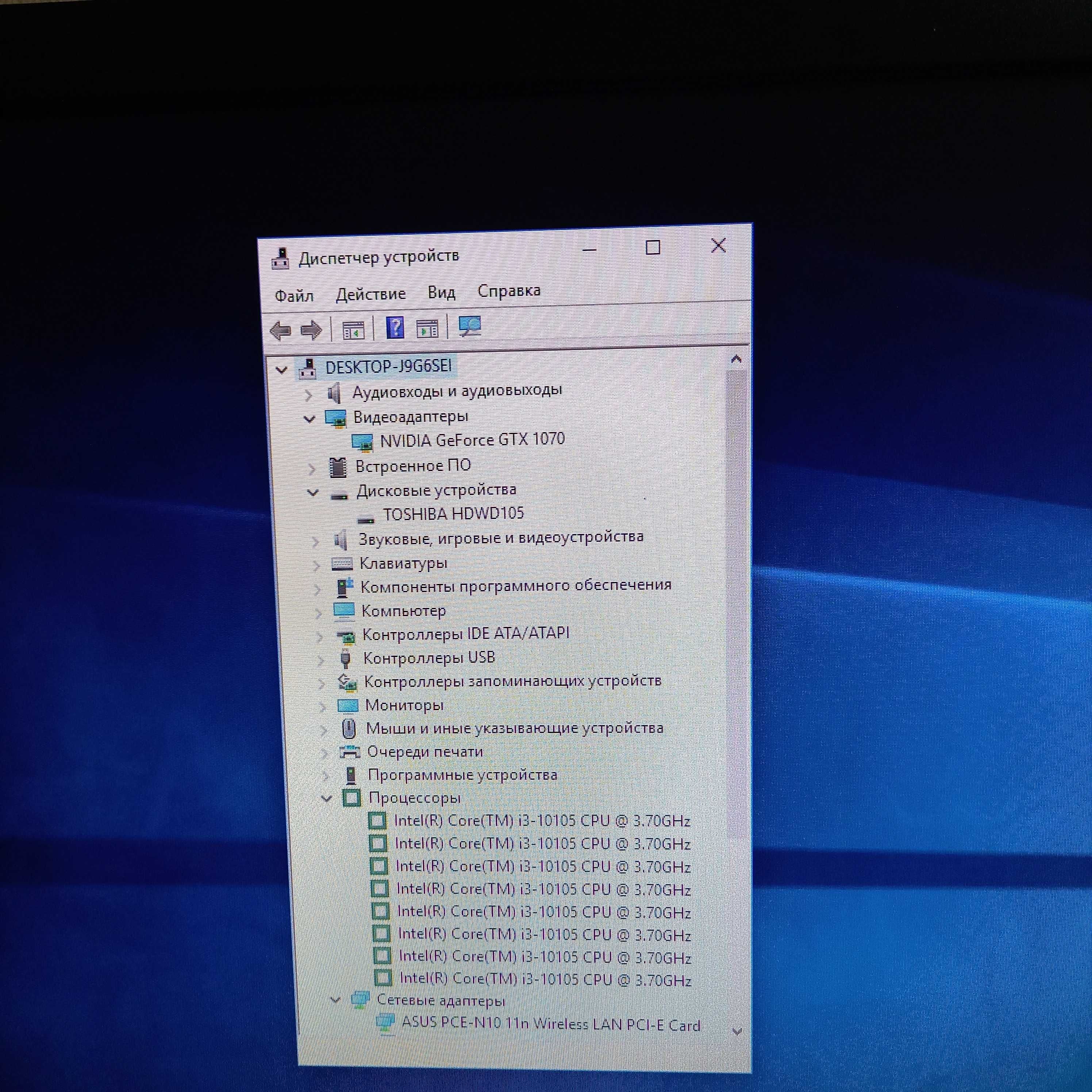Click the scrollbar down arrow
This screenshot has height=1092, width=1092.
point(737,1031)
